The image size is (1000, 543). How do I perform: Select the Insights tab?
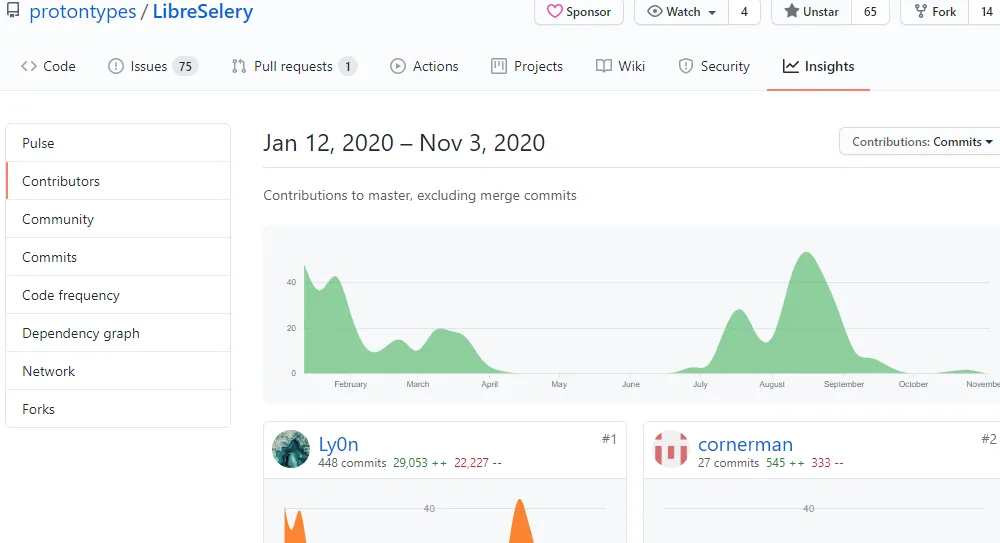[x=818, y=66]
